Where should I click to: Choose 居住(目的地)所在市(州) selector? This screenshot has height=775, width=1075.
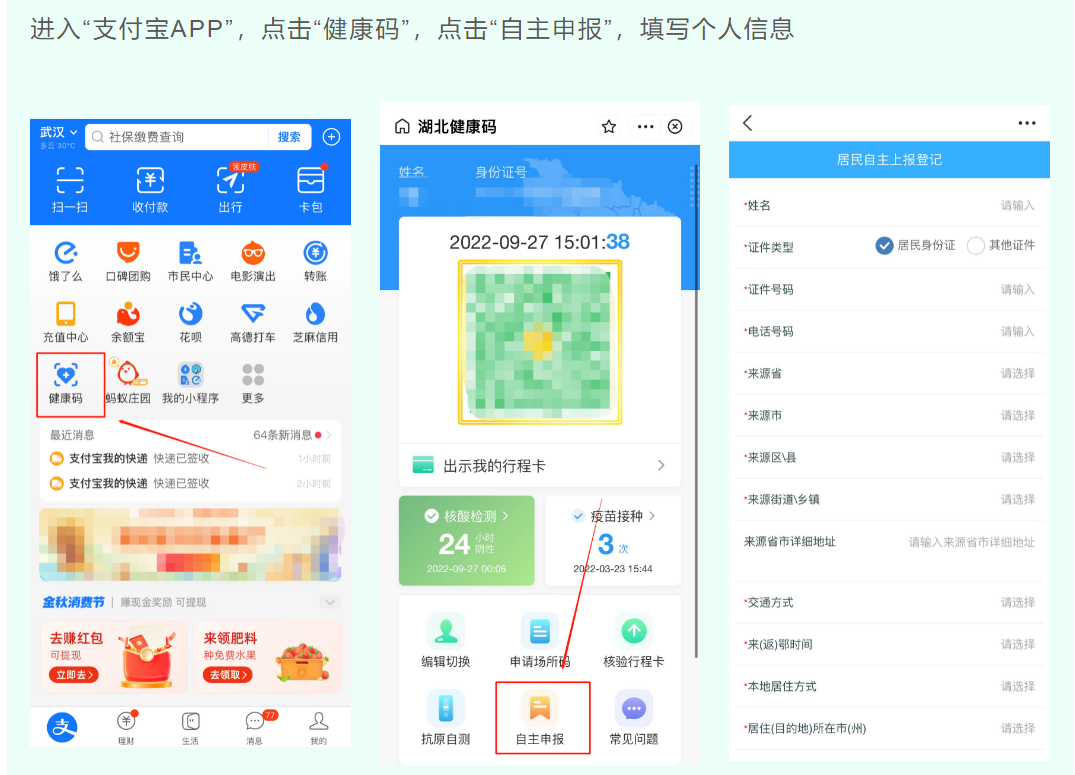[889, 728]
